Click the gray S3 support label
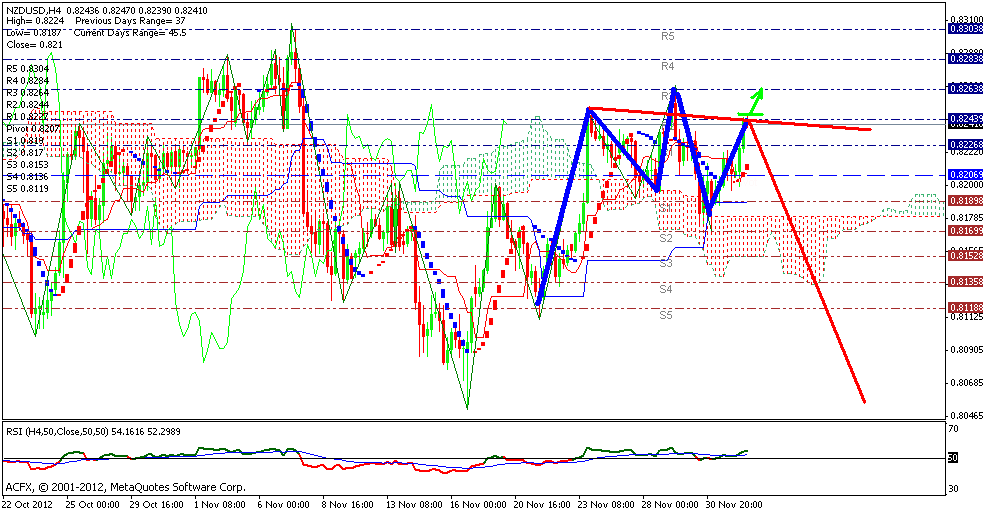 click(665, 263)
